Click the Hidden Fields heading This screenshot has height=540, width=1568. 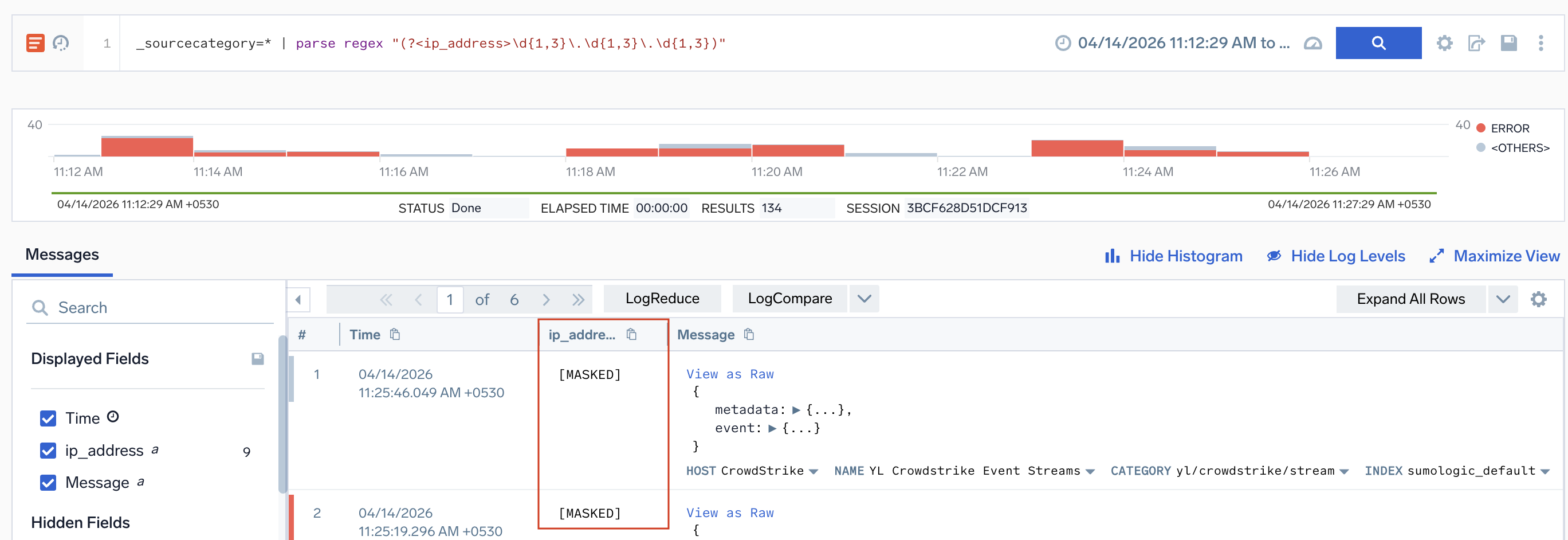(80, 522)
